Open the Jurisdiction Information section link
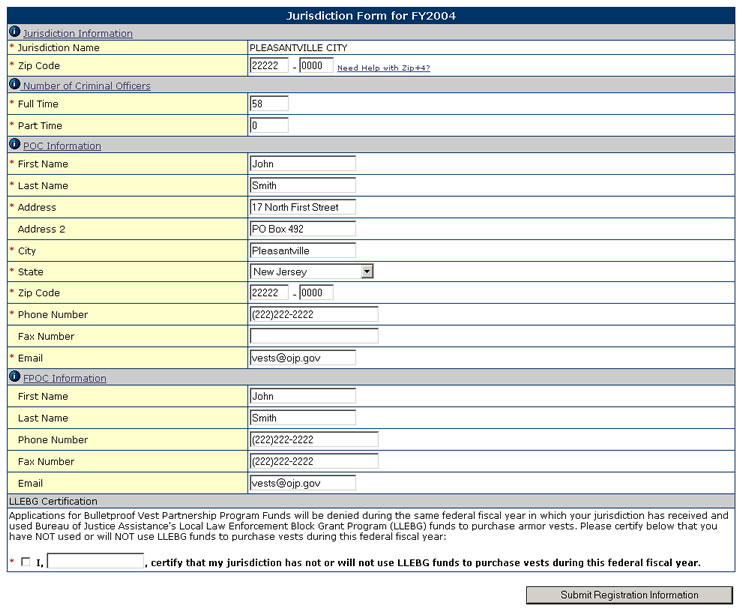Image resolution: width=743 pixels, height=612 pixels. click(77, 34)
